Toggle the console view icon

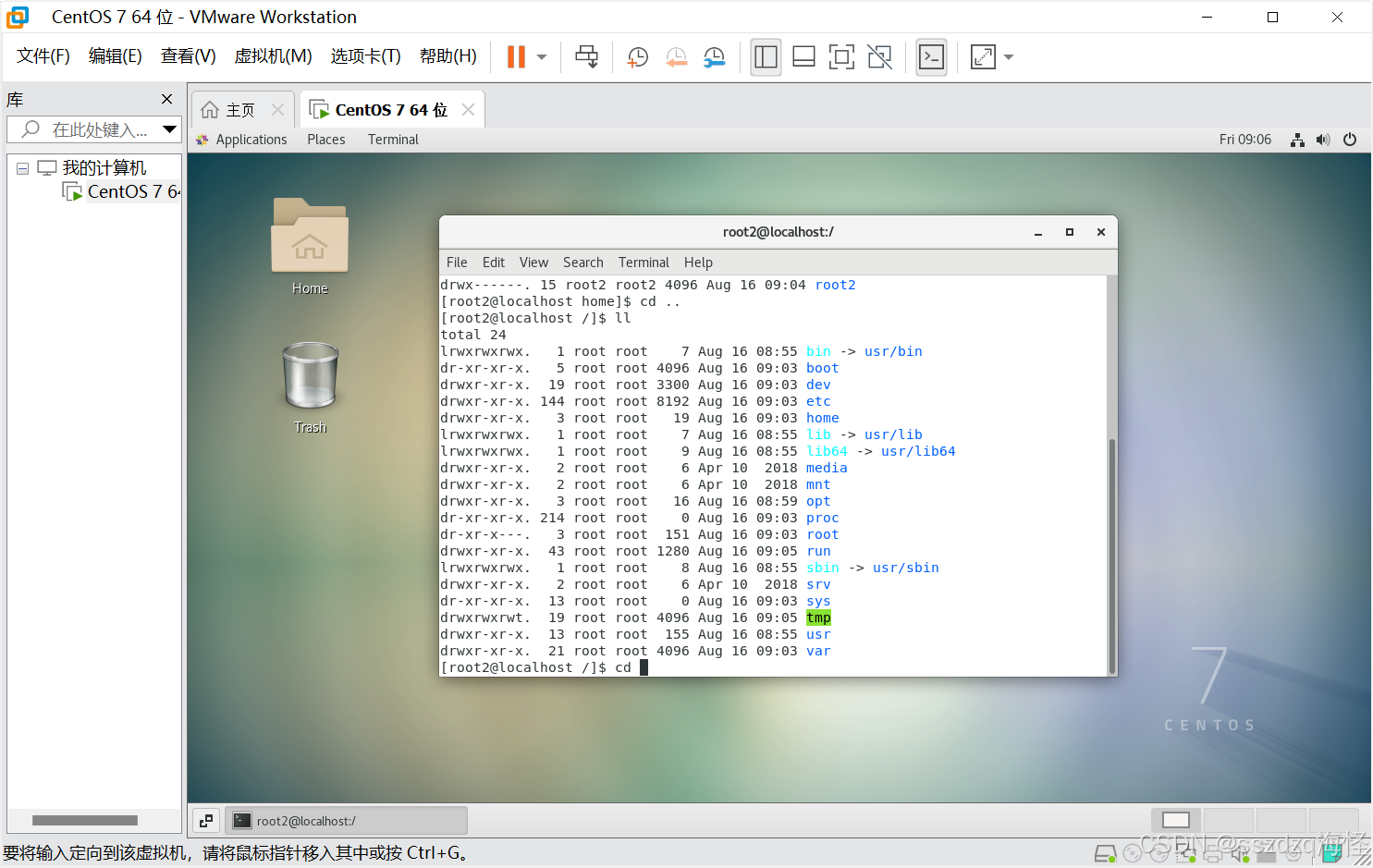(x=931, y=57)
